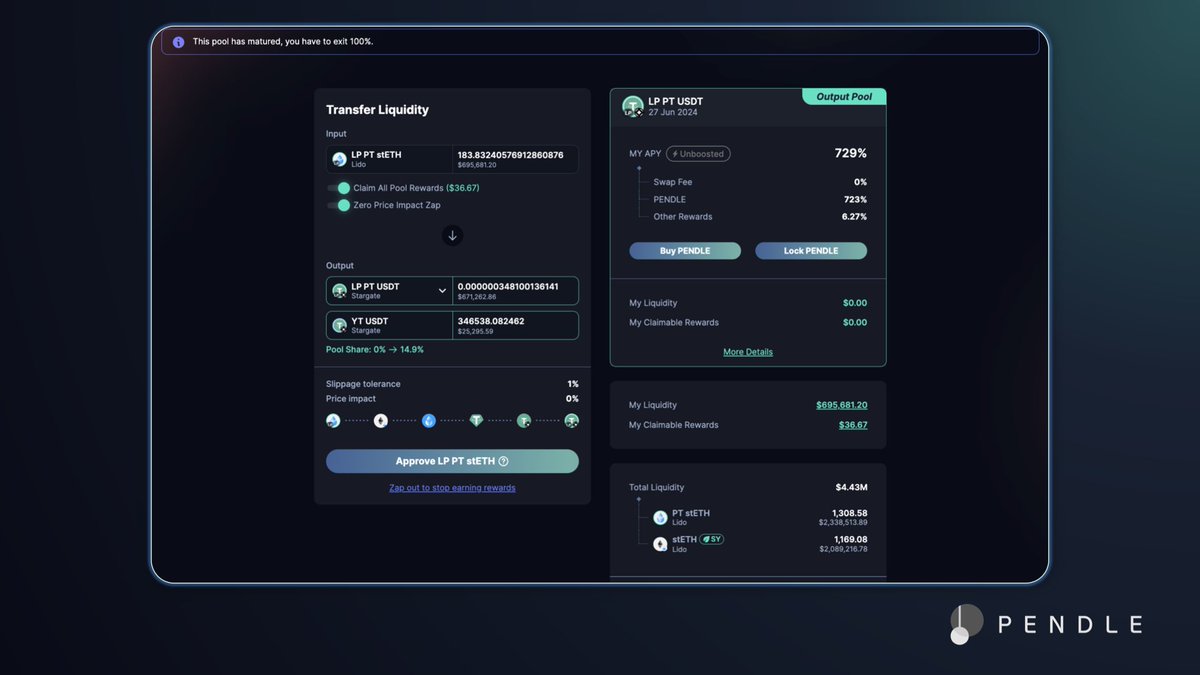This screenshot has width=1200, height=675.
Task: Toggle Claim All Pool Rewards switch
Action: (339, 188)
